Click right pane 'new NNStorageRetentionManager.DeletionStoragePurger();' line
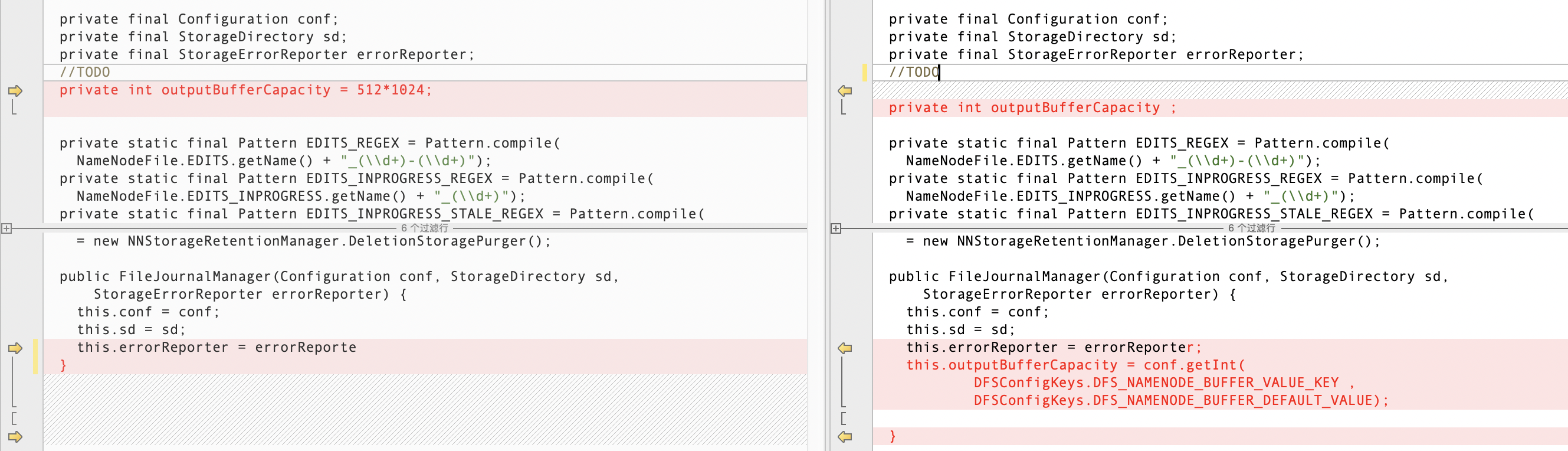 point(1143,241)
